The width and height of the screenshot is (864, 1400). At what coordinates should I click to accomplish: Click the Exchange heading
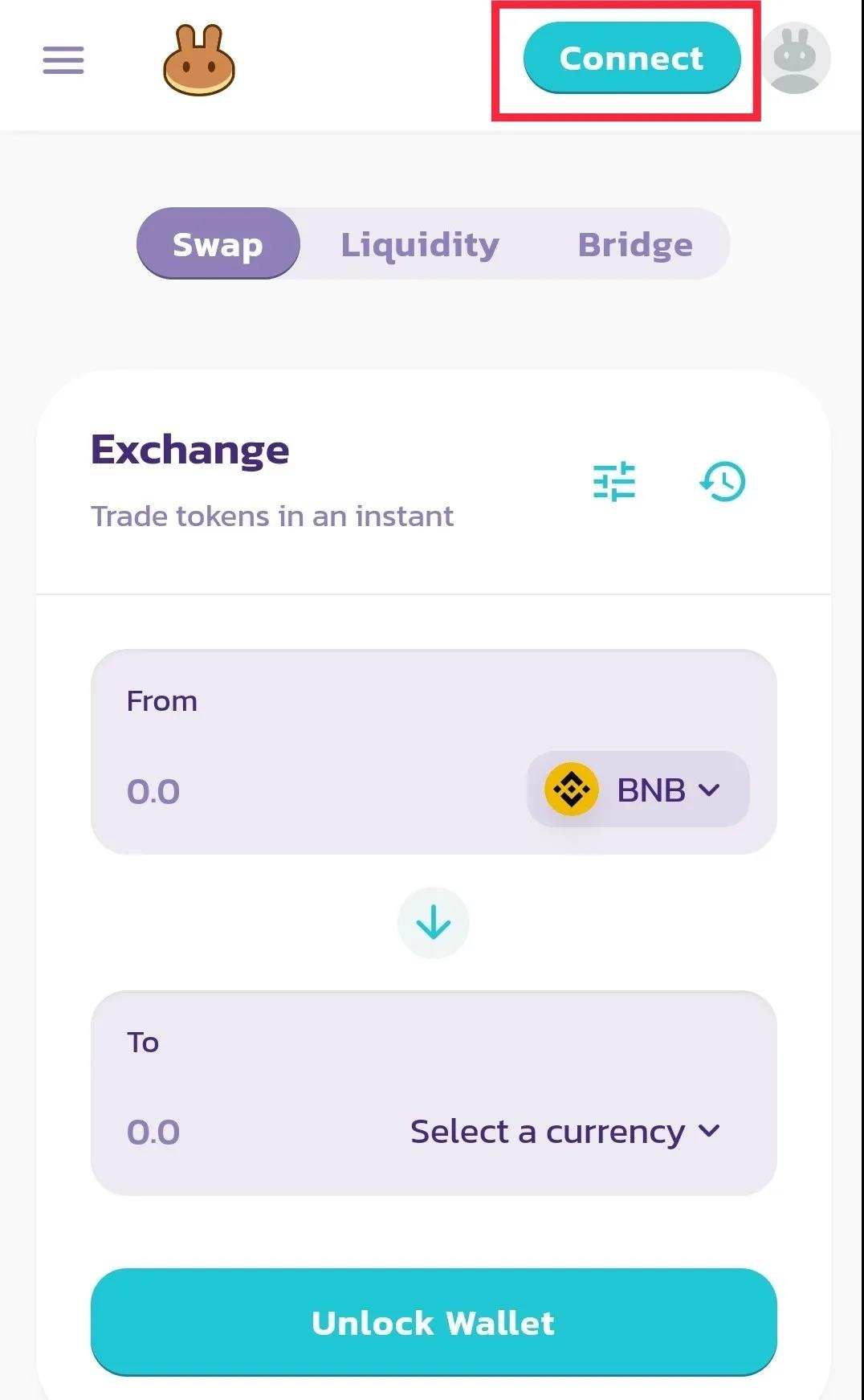click(190, 450)
